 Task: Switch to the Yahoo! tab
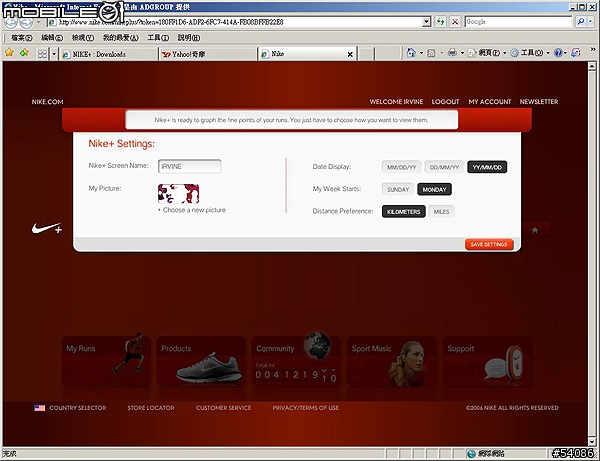(208, 54)
